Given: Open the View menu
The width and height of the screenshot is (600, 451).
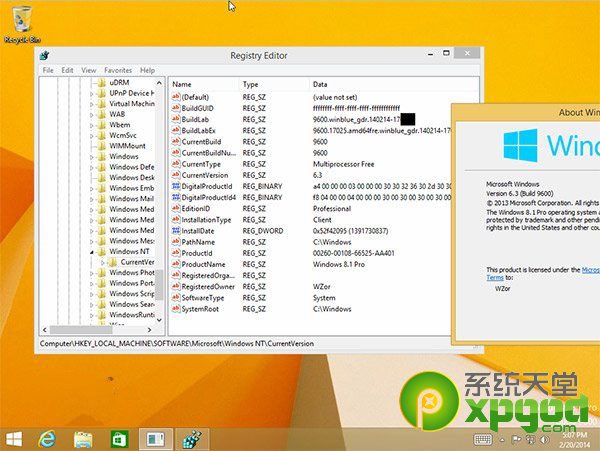Looking at the screenshot, I should click(x=88, y=70).
